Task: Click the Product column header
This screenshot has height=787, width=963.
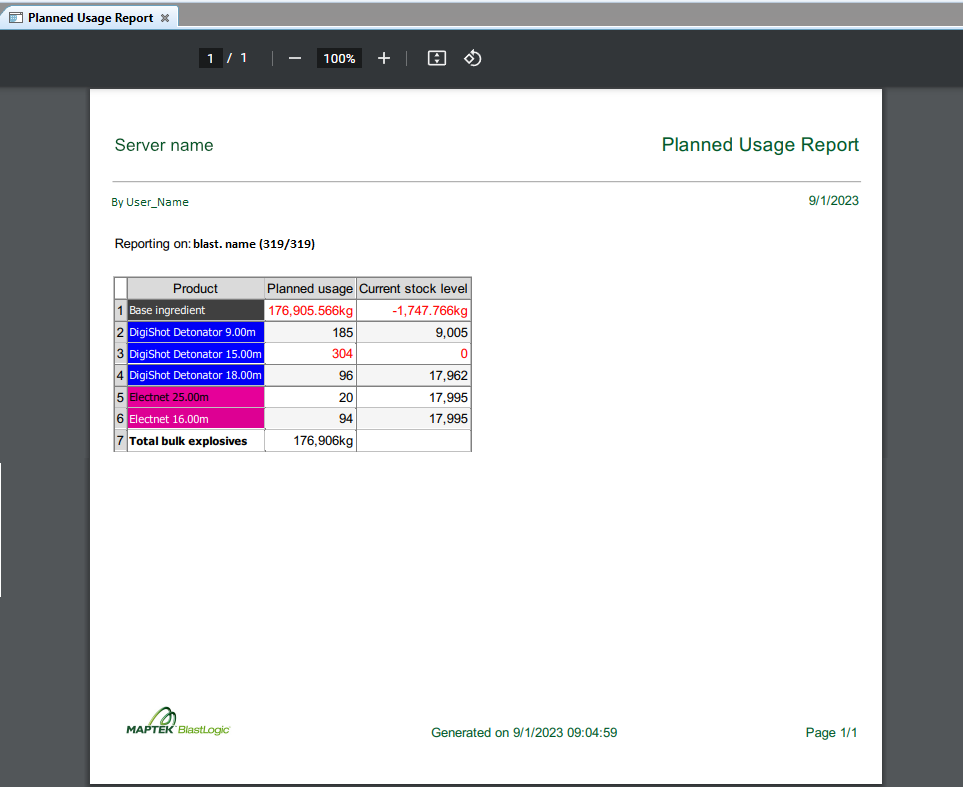Action: pyautogui.click(x=195, y=288)
